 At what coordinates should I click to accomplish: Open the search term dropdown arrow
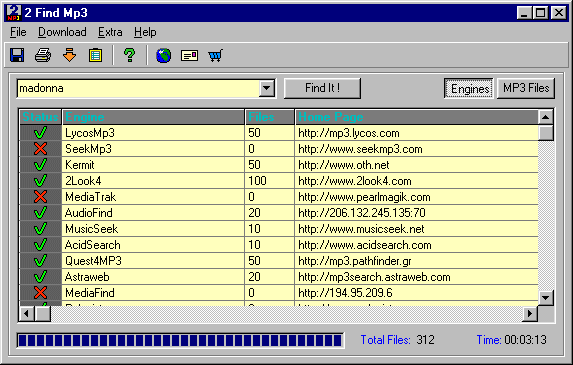(267, 88)
